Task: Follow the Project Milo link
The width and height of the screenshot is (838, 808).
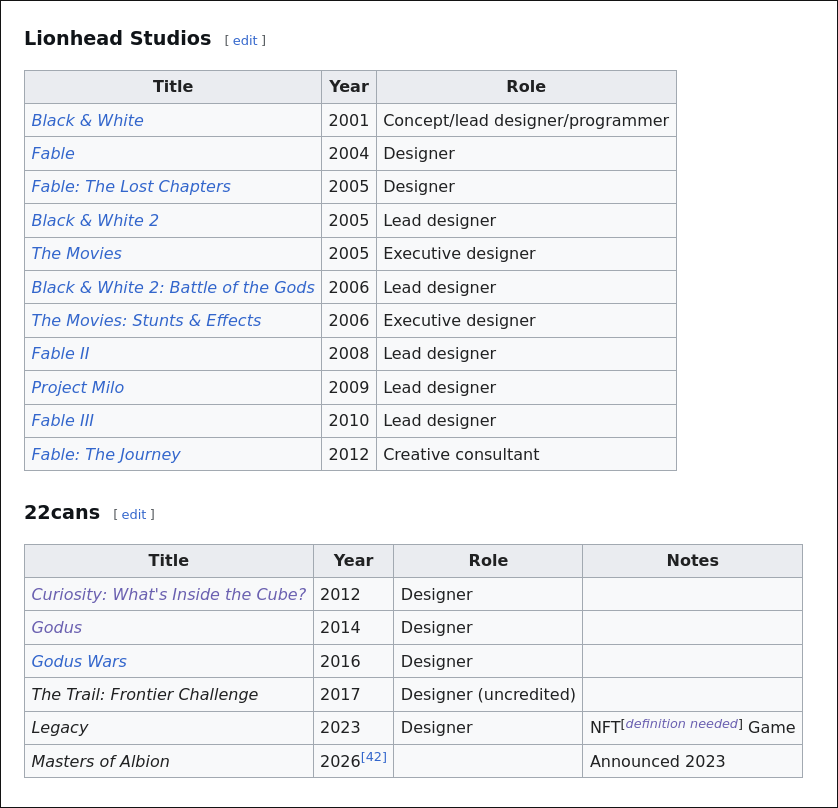Action: pos(78,387)
